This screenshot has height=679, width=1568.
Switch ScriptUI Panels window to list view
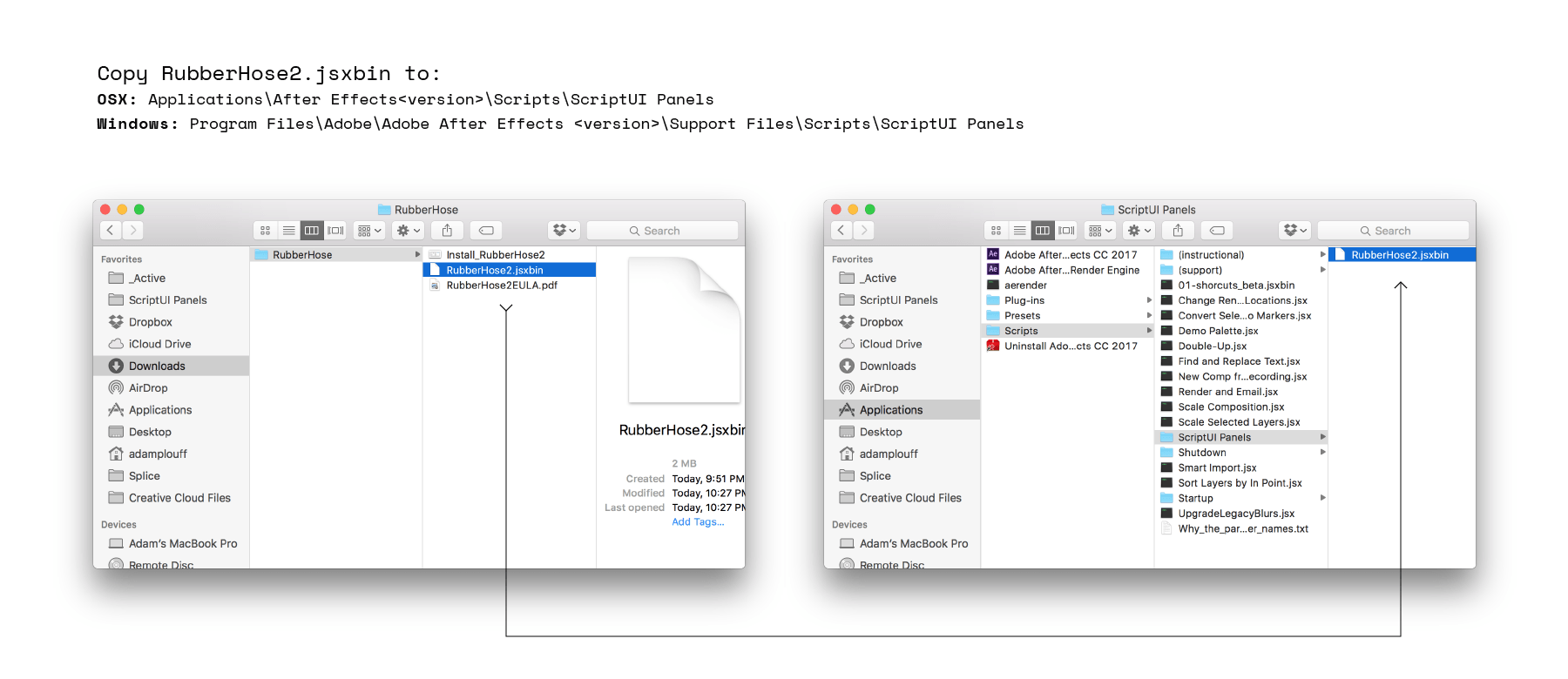(1019, 231)
